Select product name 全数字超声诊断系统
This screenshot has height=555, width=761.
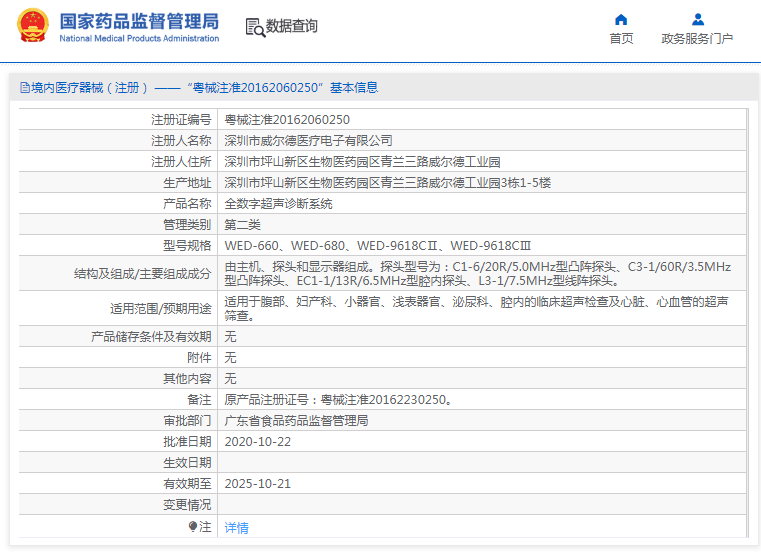pos(278,204)
